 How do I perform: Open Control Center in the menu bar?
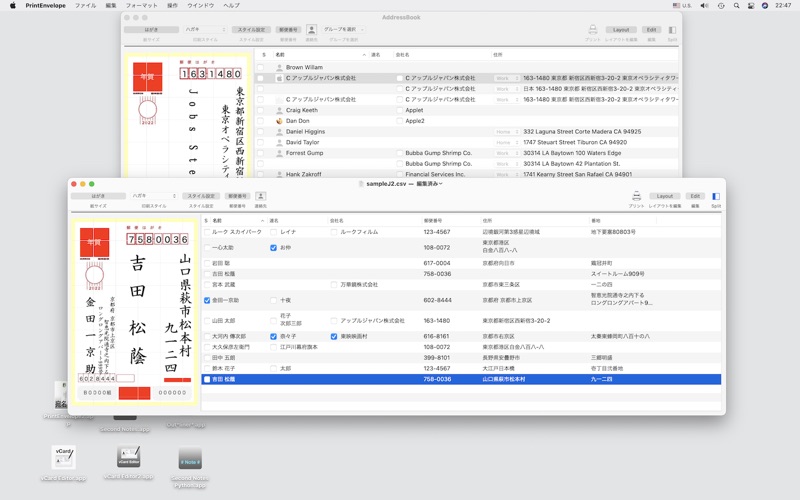pyautogui.click(x=751, y=6)
